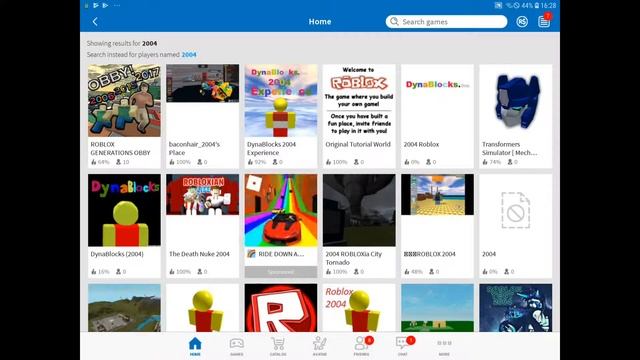
Task: Click Transformers Simulator title text
Action: click(x=509, y=149)
